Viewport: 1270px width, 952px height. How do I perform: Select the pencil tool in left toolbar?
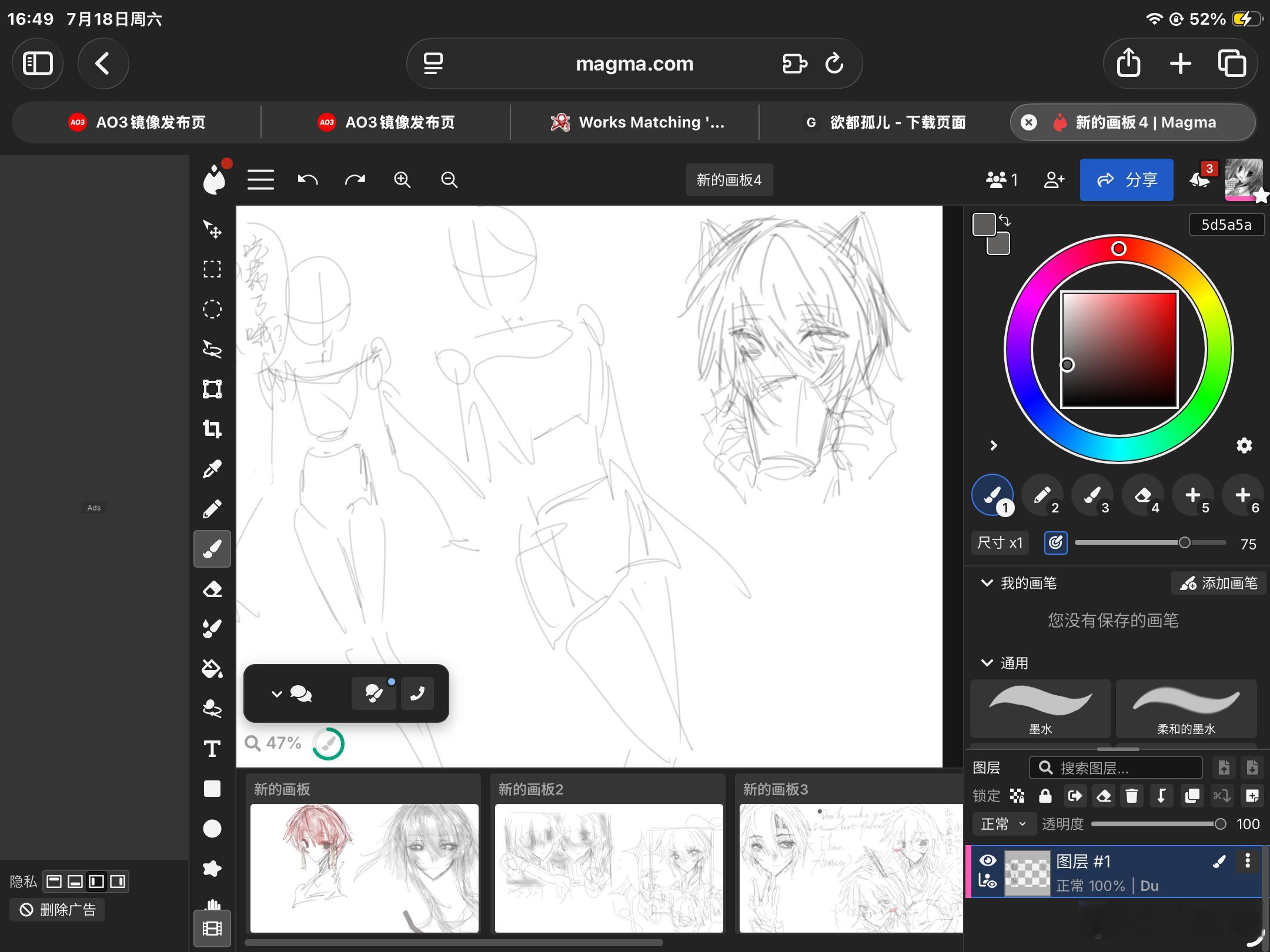[x=212, y=509]
